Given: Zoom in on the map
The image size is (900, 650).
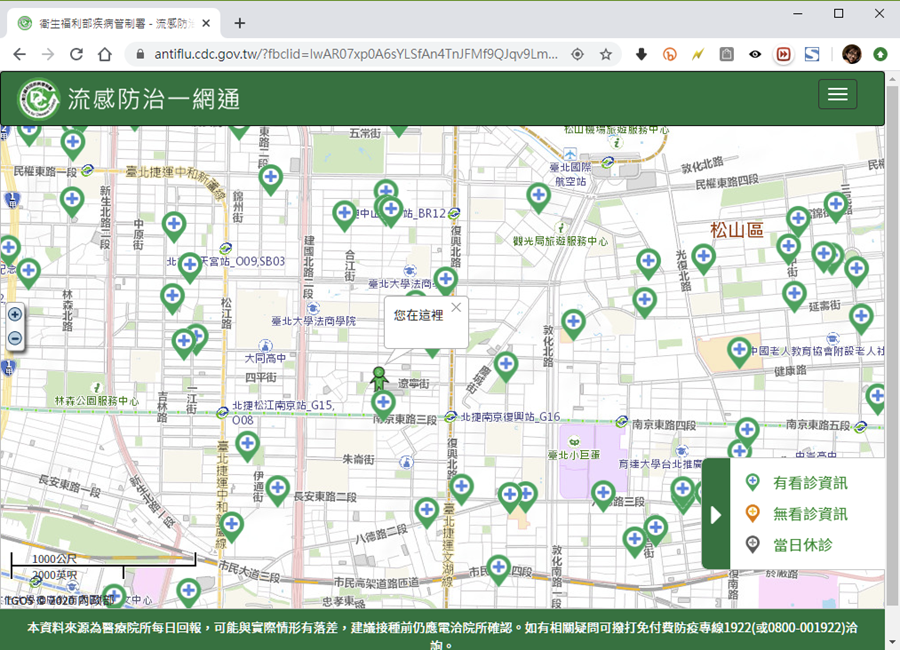Looking at the screenshot, I should click(15, 314).
